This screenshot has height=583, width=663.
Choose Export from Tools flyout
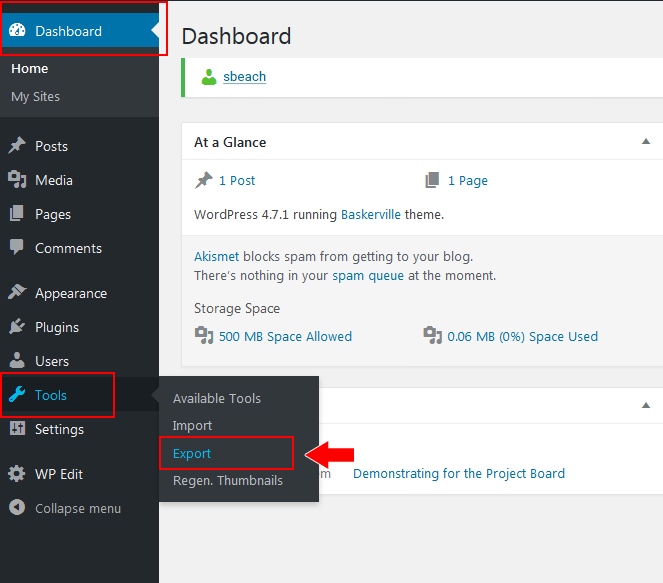[192, 453]
